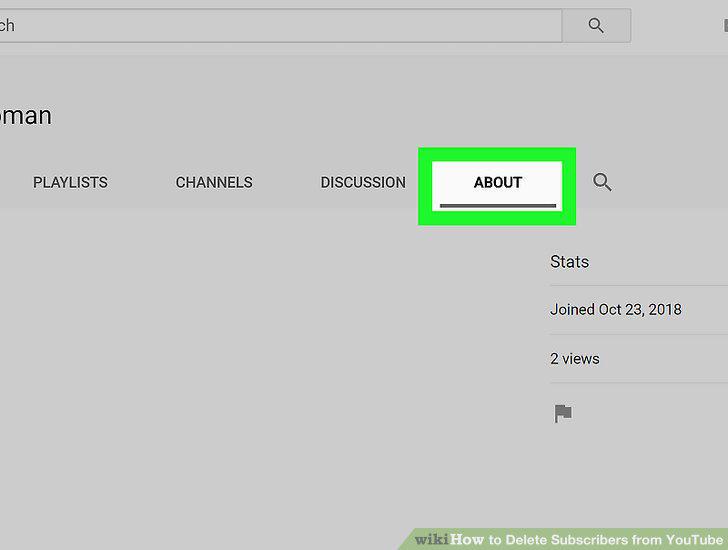Click the underline indicator beneath ABOUT
Image resolution: width=728 pixels, height=550 pixels.
tap(498, 206)
